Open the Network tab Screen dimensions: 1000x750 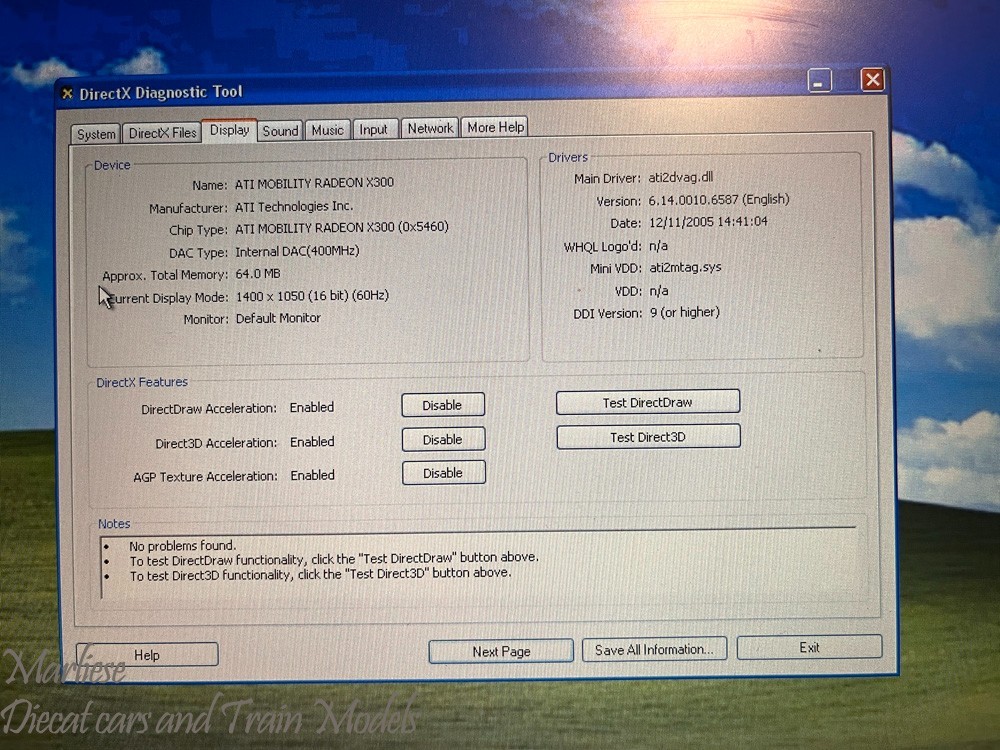[430, 128]
